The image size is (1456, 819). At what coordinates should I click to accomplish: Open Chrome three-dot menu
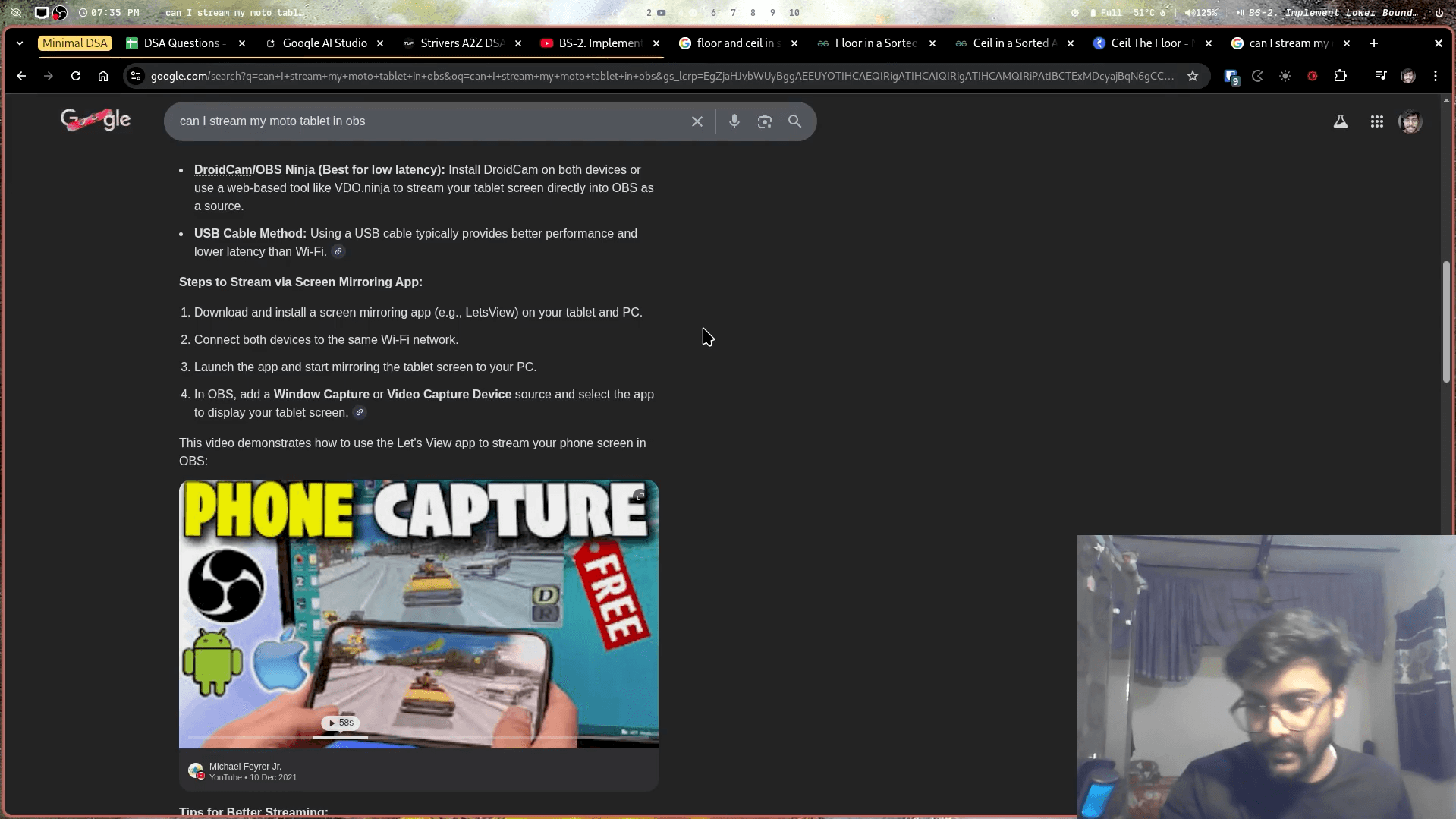[1435, 76]
